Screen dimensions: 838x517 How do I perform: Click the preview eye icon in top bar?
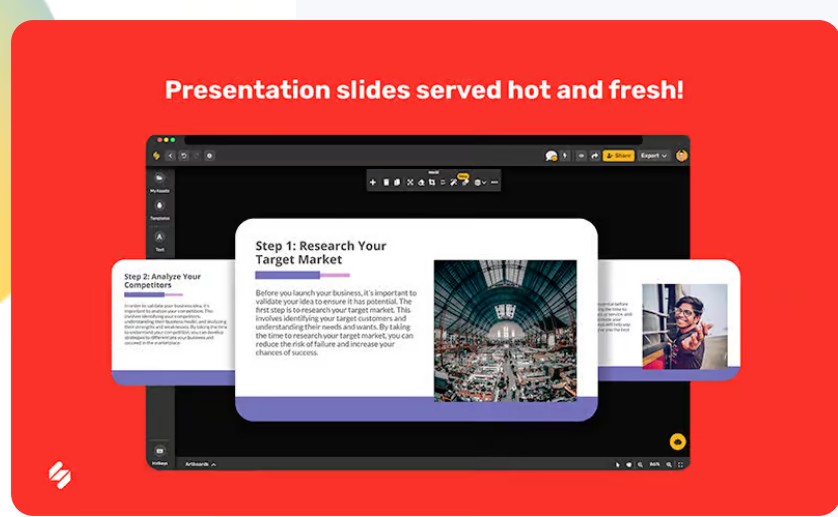click(x=581, y=156)
